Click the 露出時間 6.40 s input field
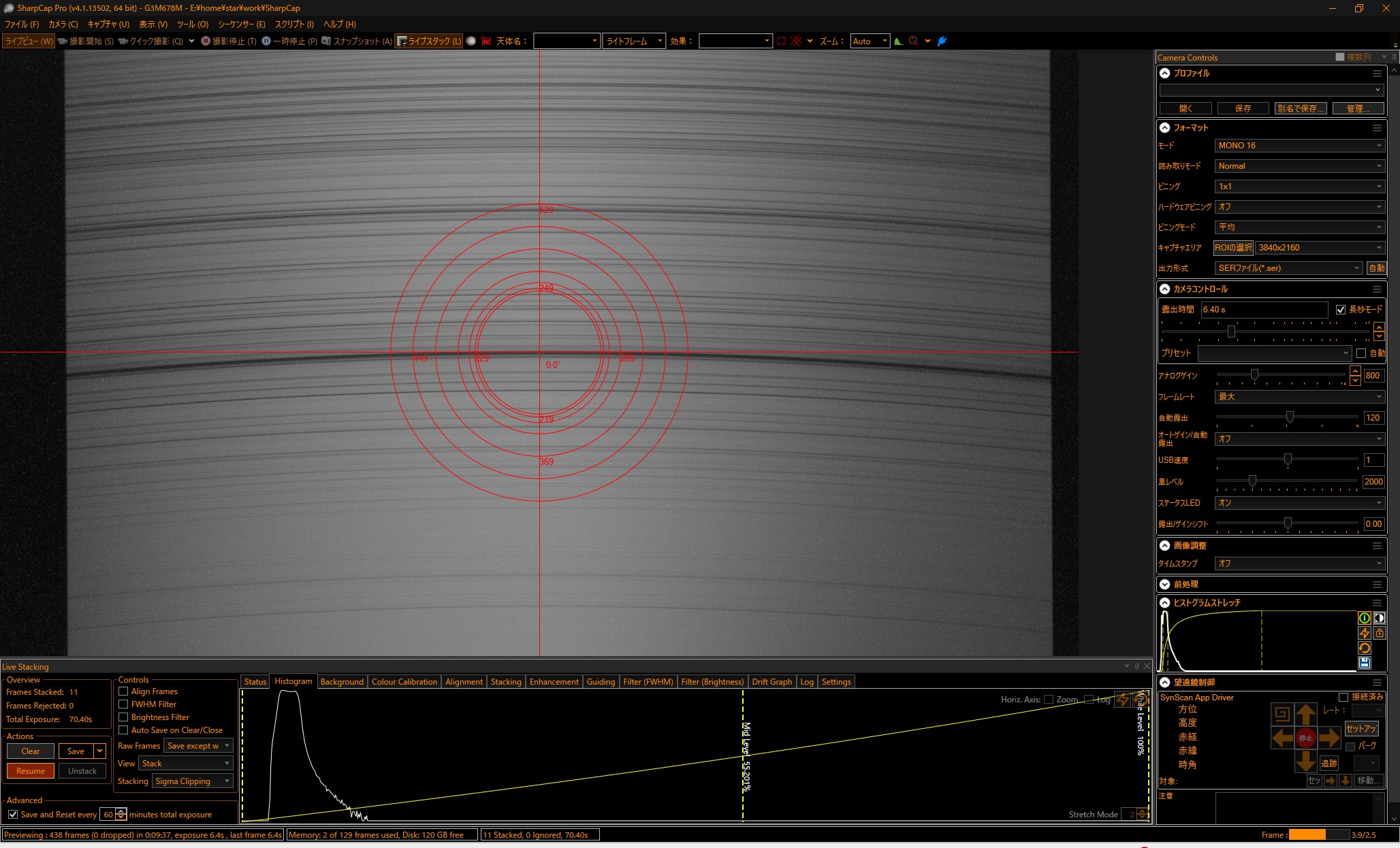 [x=1263, y=310]
